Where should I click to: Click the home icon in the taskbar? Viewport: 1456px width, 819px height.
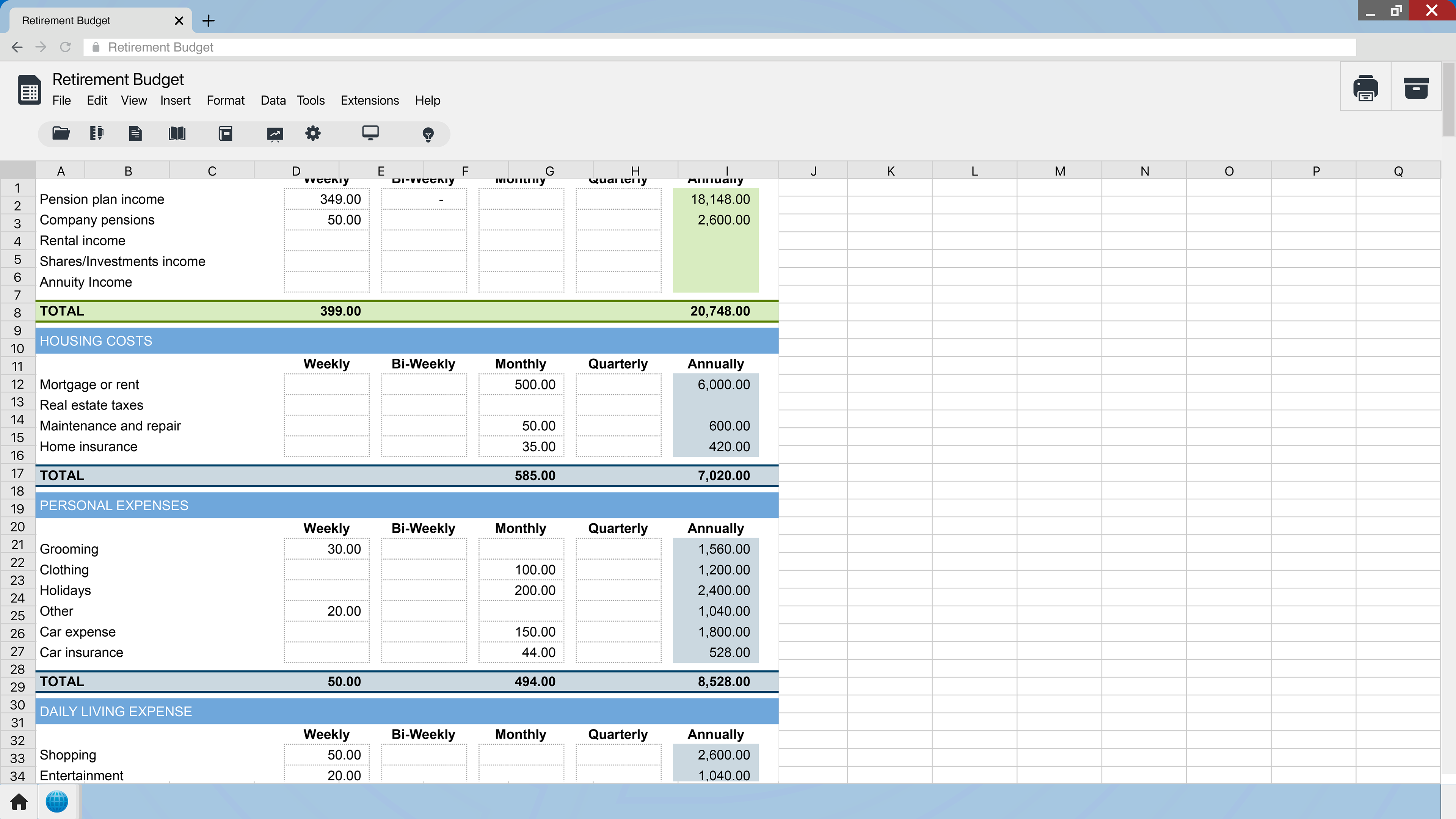coord(19,802)
